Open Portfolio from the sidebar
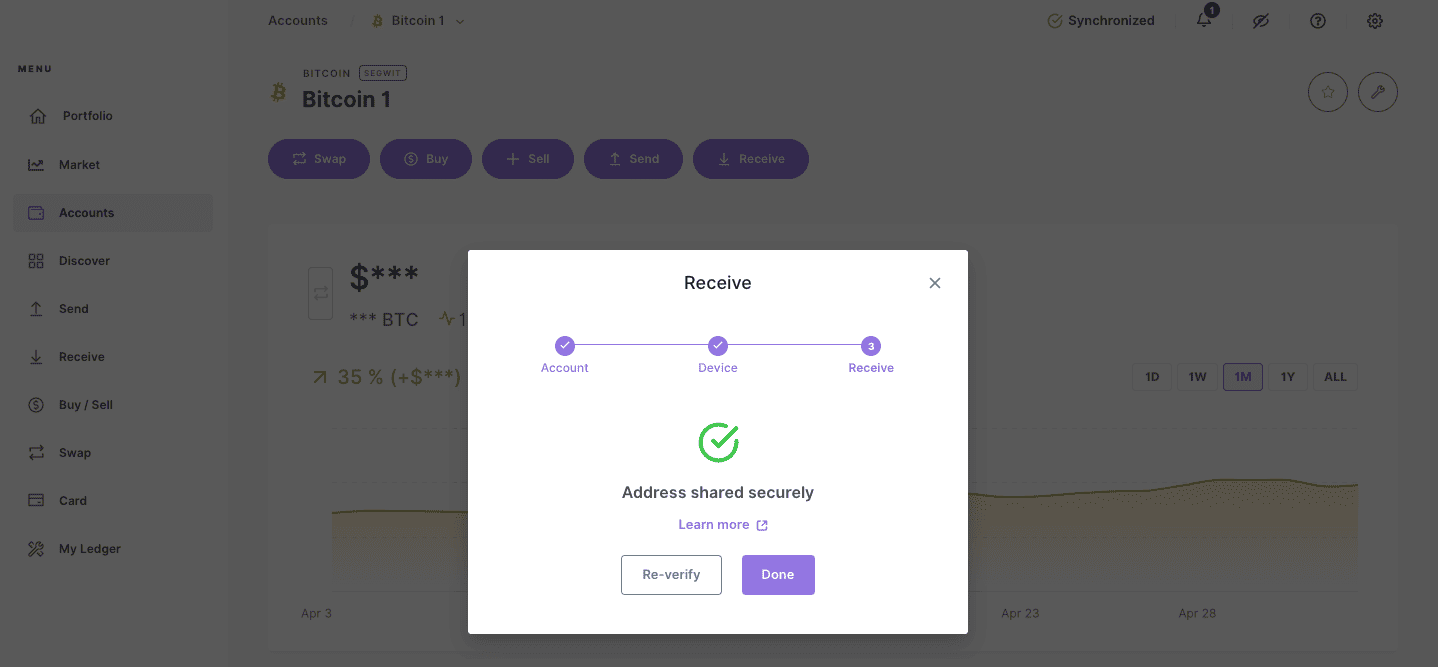1438x667 pixels. (87, 116)
